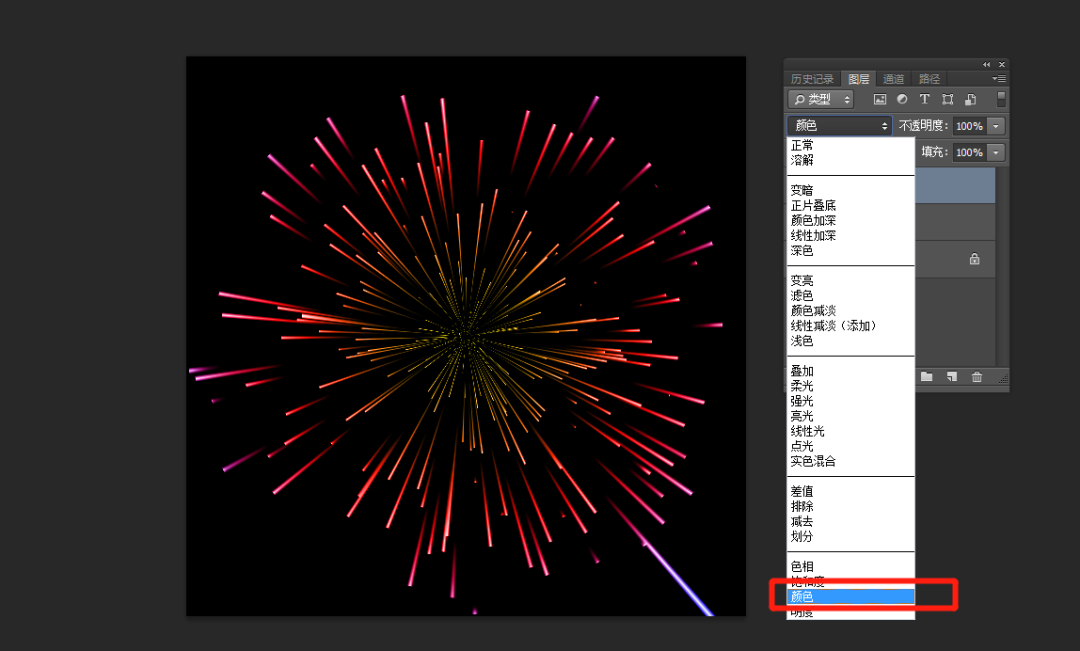Close the layers panel group
Viewport: 1080px width, 651px height.
point(1001,64)
